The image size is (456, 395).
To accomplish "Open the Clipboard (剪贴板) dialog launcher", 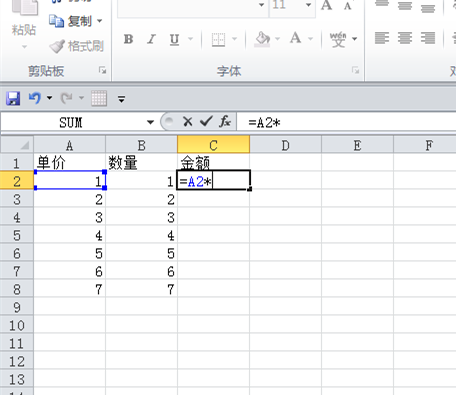I will (102, 70).
